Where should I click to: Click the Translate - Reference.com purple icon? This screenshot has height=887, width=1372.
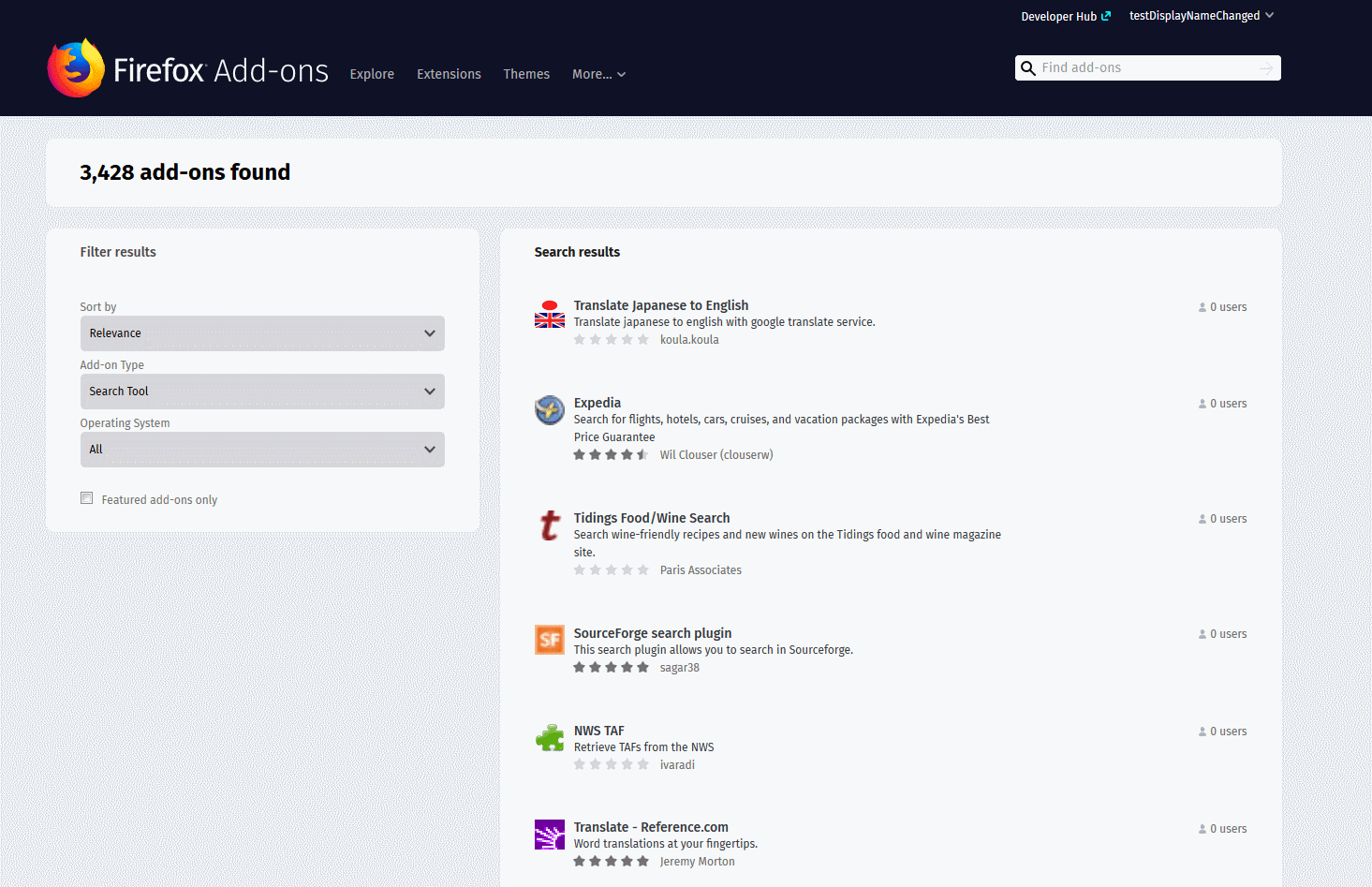coord(550,835)
